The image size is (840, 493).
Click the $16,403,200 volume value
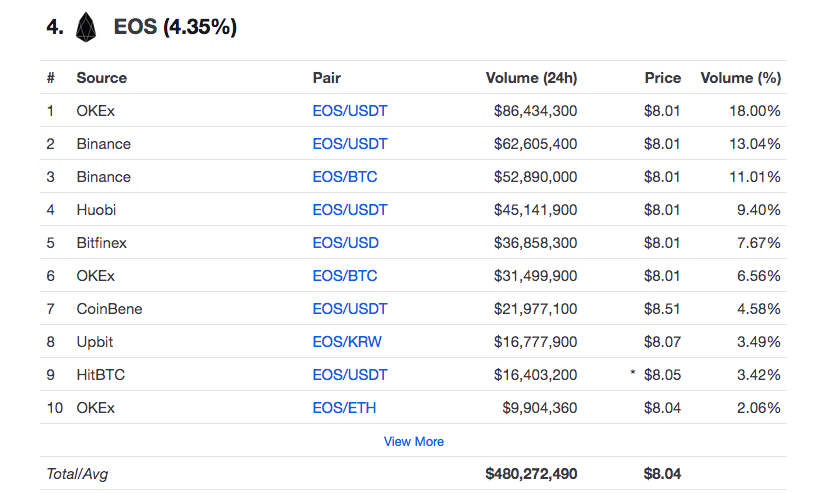click(536, 375)
